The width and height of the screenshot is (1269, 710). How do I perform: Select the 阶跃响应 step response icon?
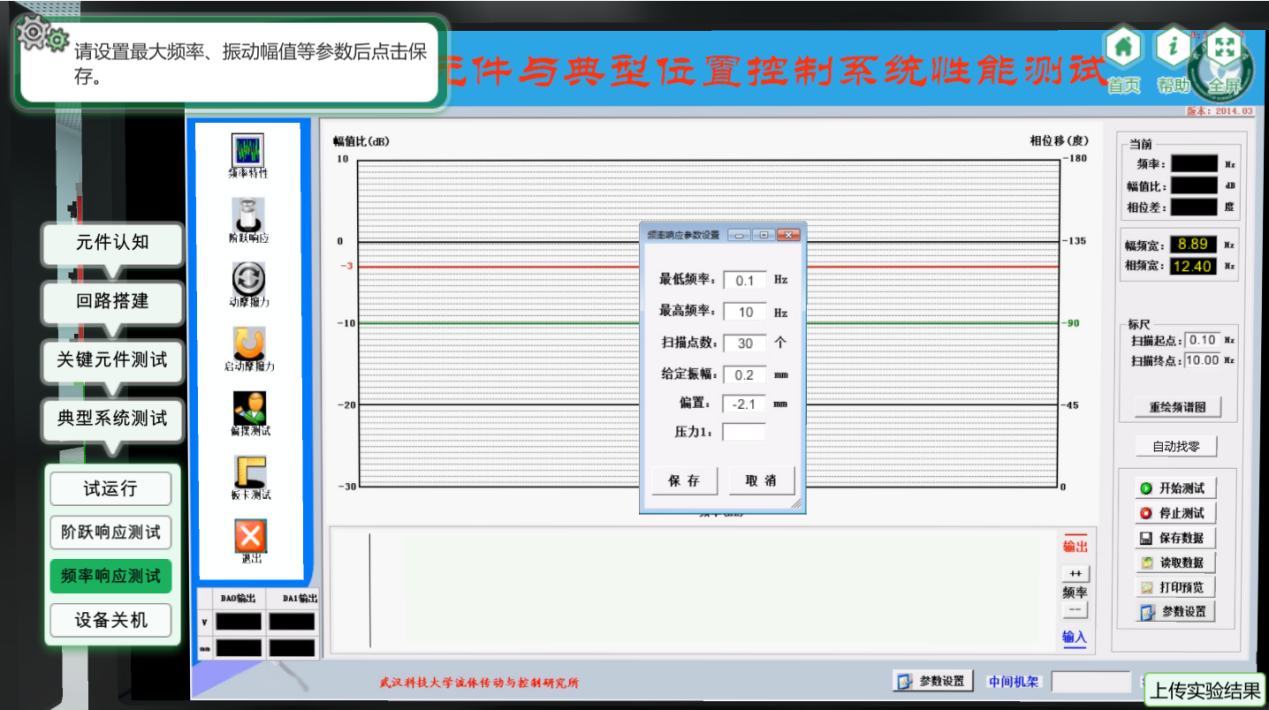pos(248,215)
